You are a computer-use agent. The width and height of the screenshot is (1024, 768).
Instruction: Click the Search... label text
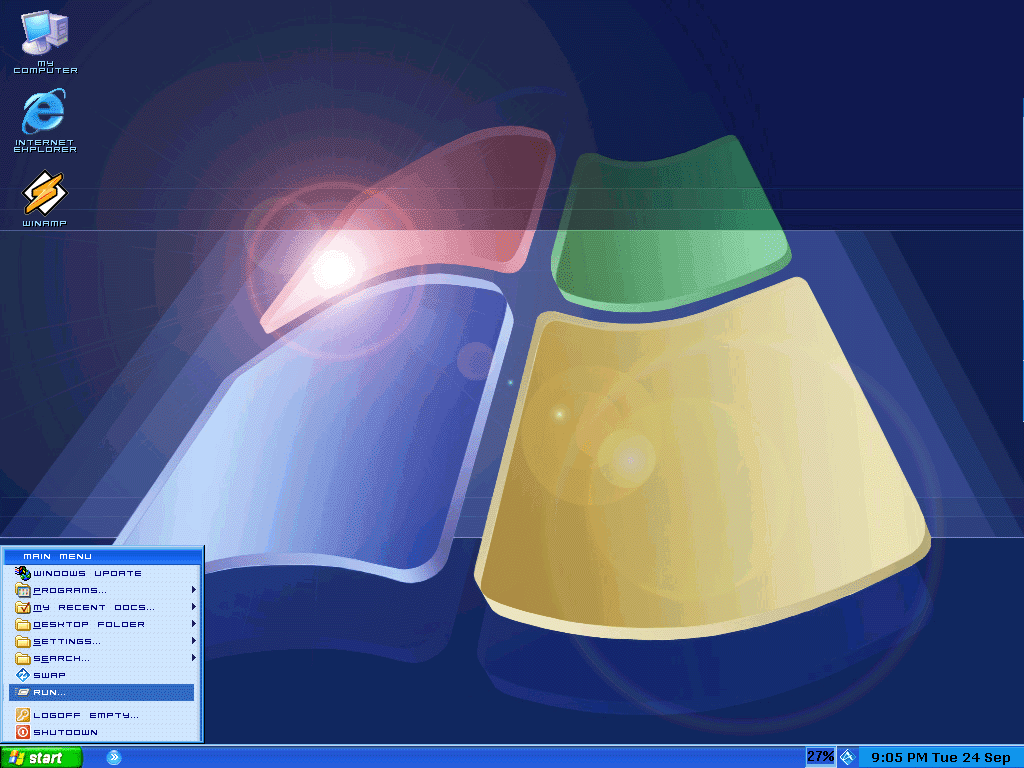click(61, 658)
